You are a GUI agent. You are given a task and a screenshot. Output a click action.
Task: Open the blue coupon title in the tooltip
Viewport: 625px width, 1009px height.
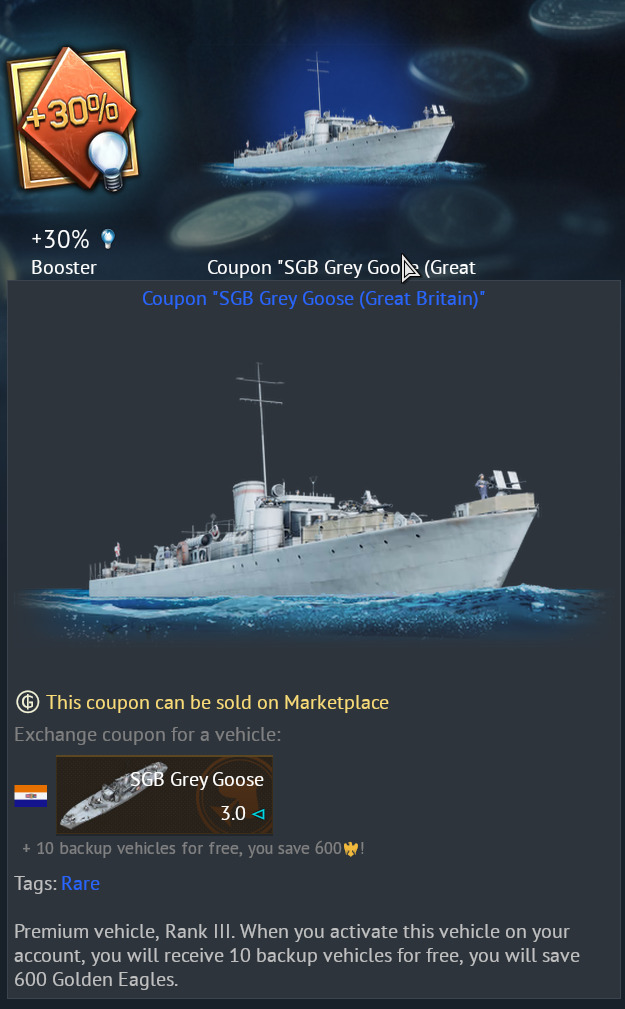tap(313, 299)
